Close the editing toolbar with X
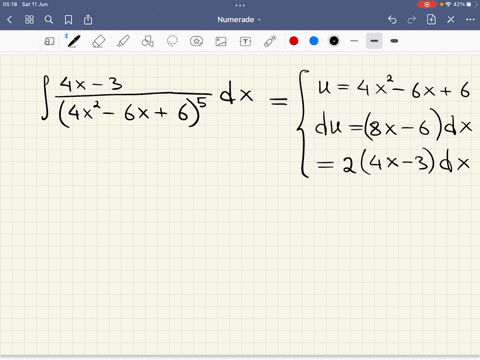Image resolution: width=480 pixels, height=360 pixels. (x=451, y=20)
